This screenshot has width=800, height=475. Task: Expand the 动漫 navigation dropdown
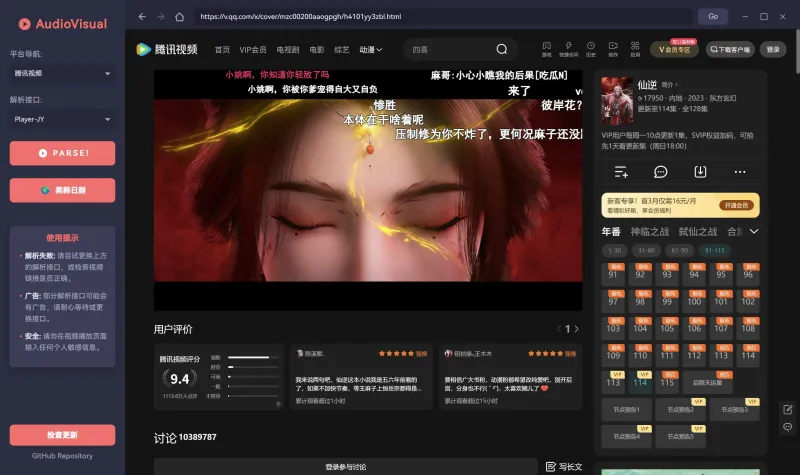pyautogui.click(x=371, y=49)
